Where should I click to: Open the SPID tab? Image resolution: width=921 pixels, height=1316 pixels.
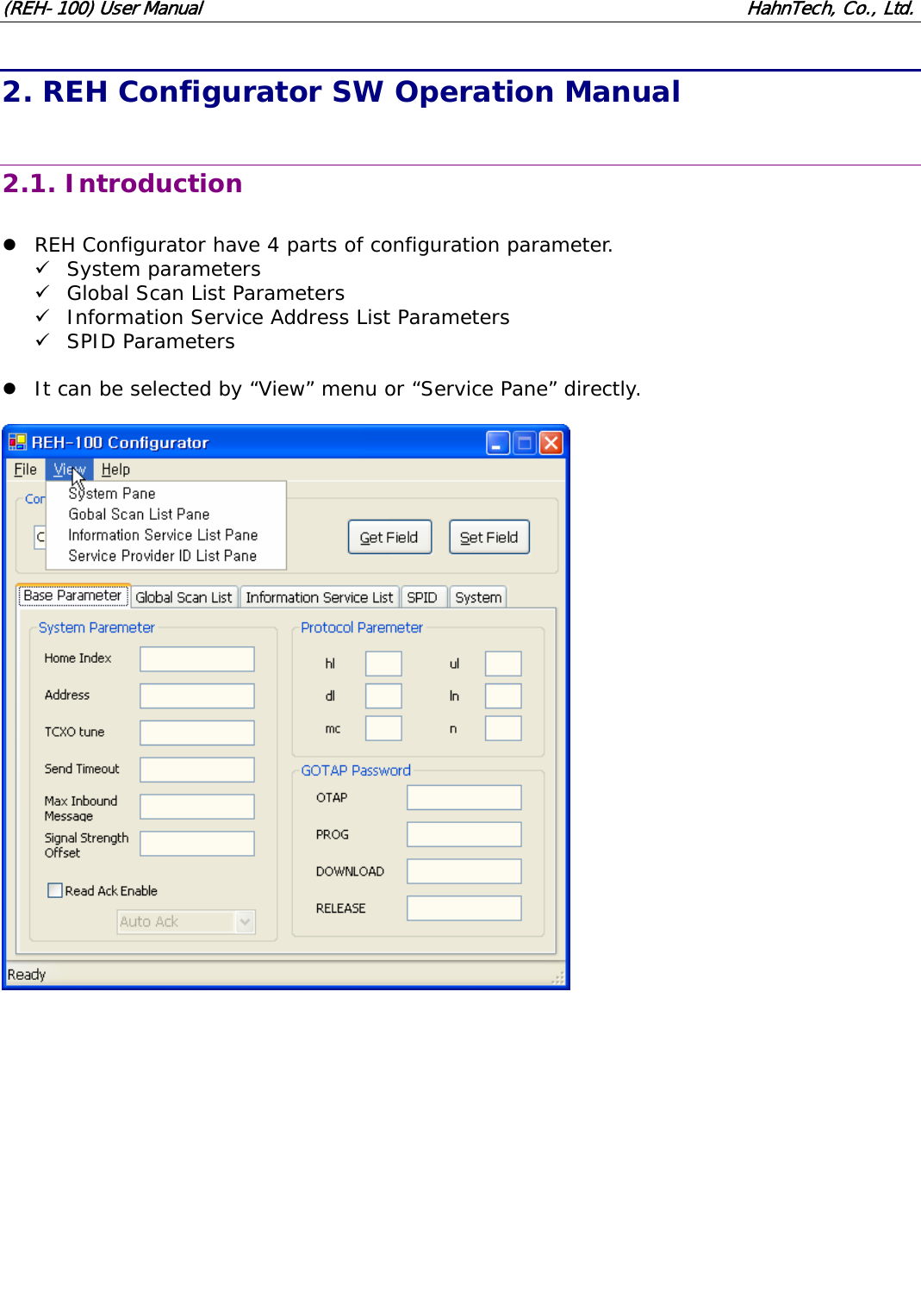coord(423,596)
